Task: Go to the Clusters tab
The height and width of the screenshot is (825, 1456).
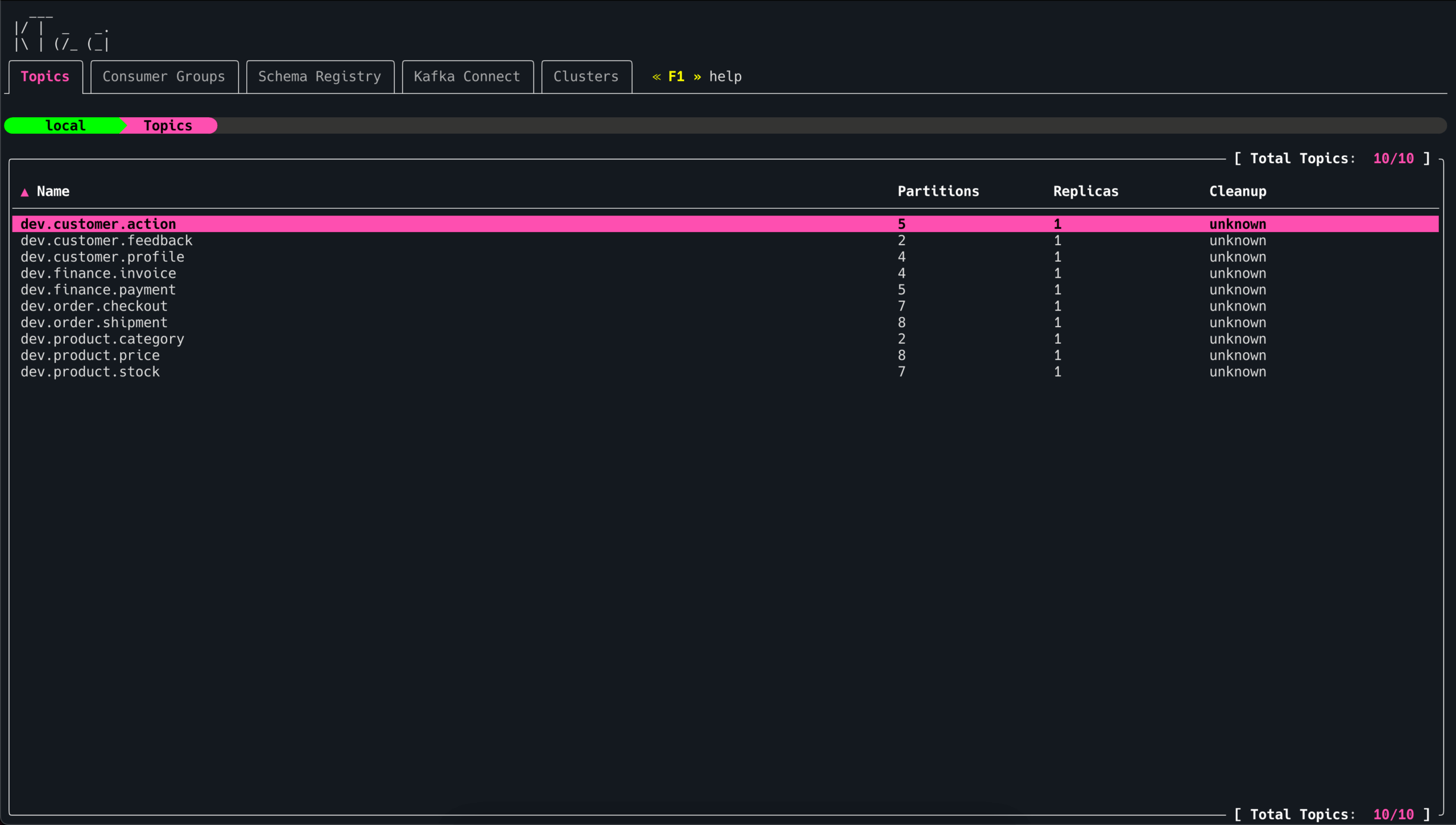Action: (586, 77)
